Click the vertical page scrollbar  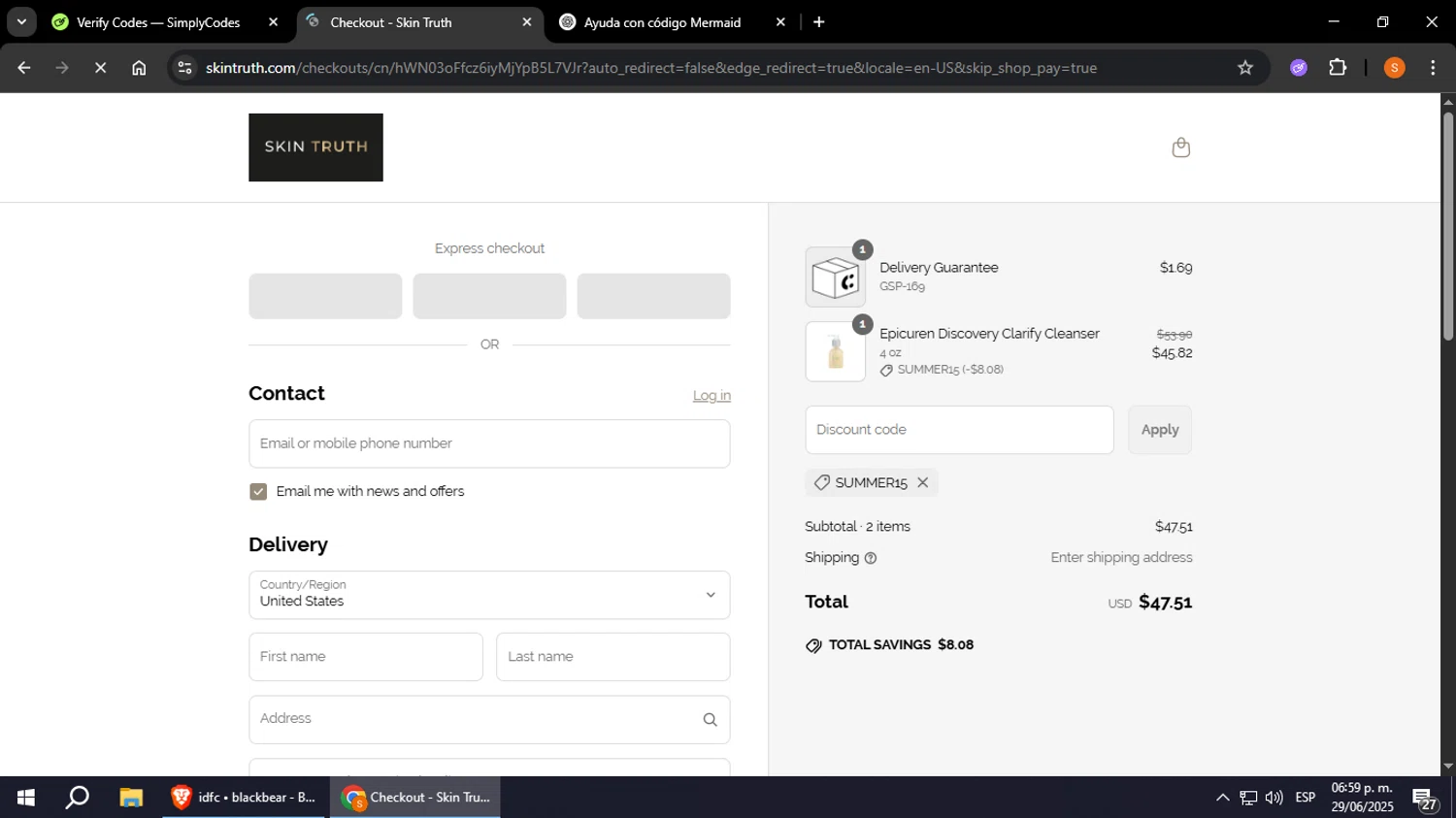point(1448,226)
